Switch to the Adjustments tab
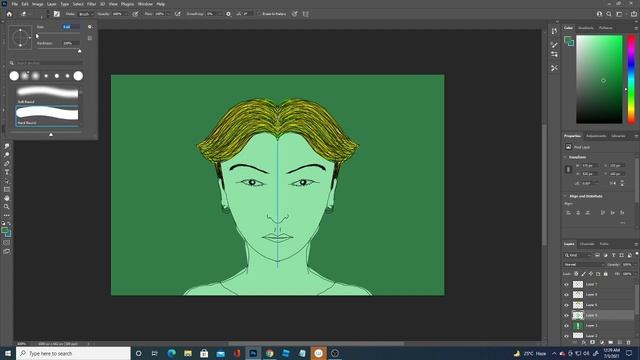The image size is (640, 360). coord(596,136)
